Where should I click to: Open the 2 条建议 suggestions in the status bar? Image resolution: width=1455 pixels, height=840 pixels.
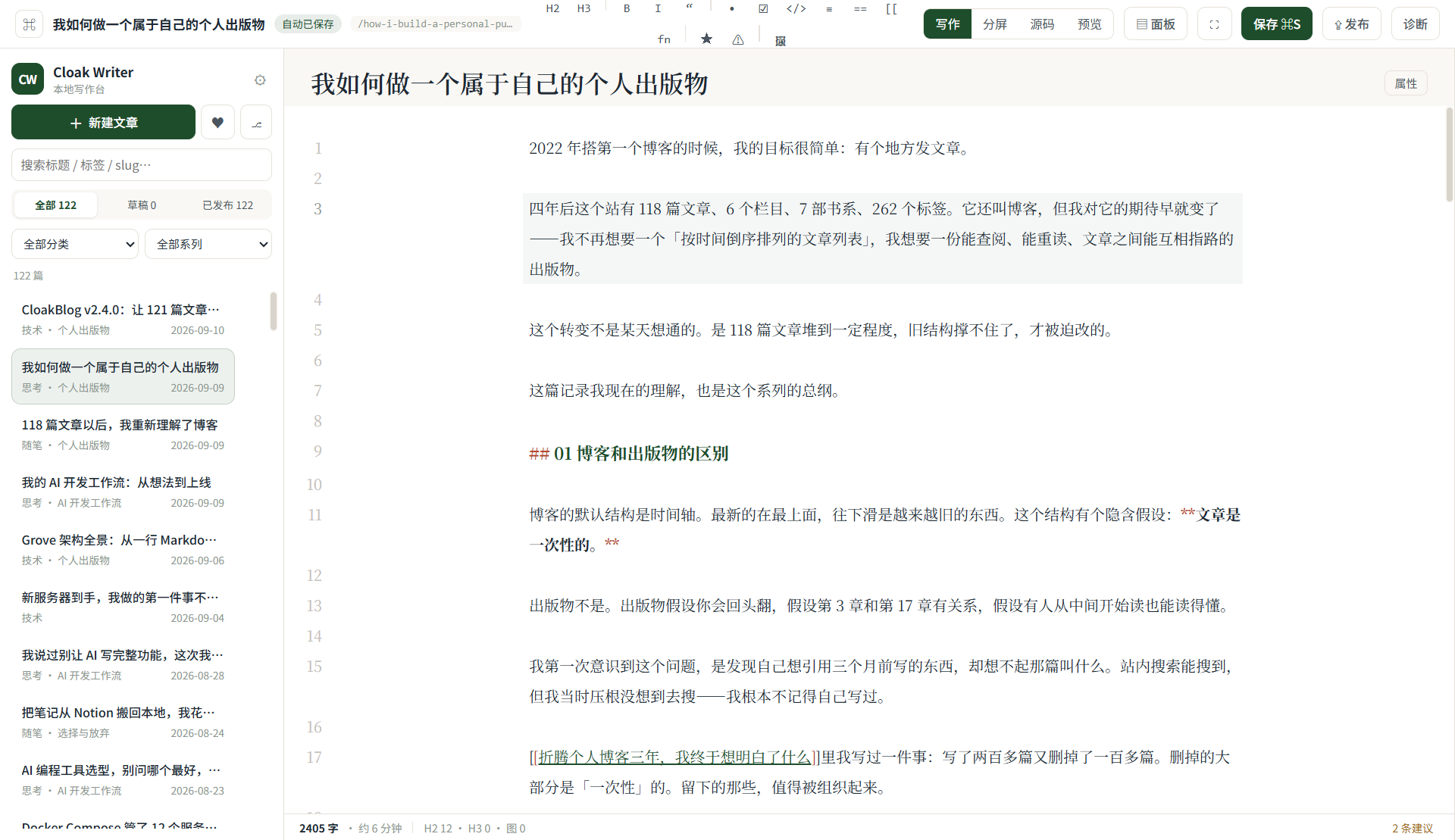tap(1413, 828)
